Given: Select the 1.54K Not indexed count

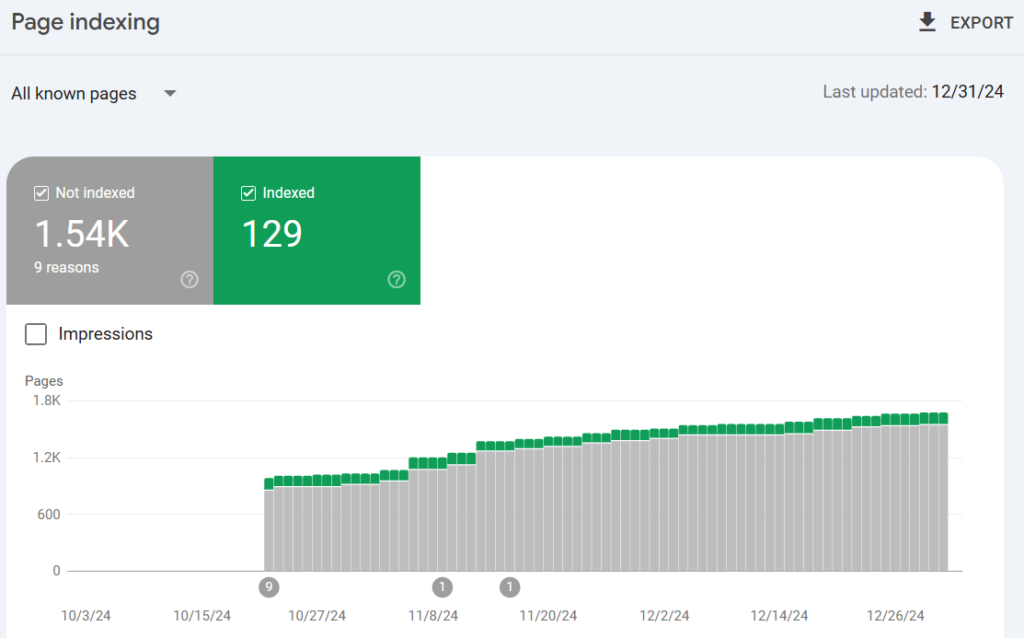Looking at the screenshot, I should pos(82,233).
